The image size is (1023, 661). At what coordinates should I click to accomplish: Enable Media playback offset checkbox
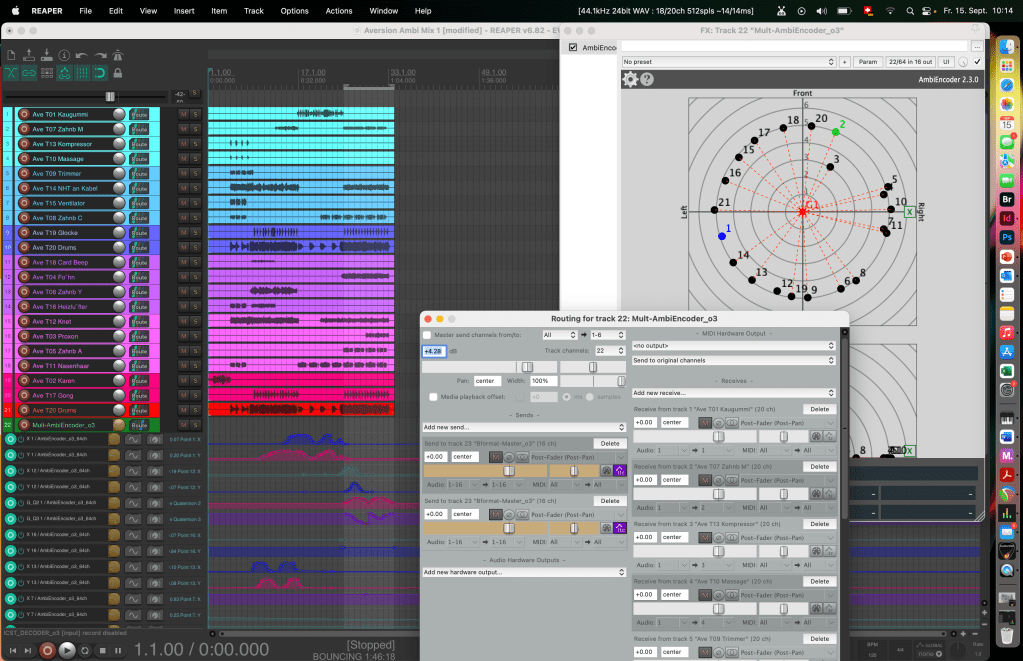click(433, 397)
